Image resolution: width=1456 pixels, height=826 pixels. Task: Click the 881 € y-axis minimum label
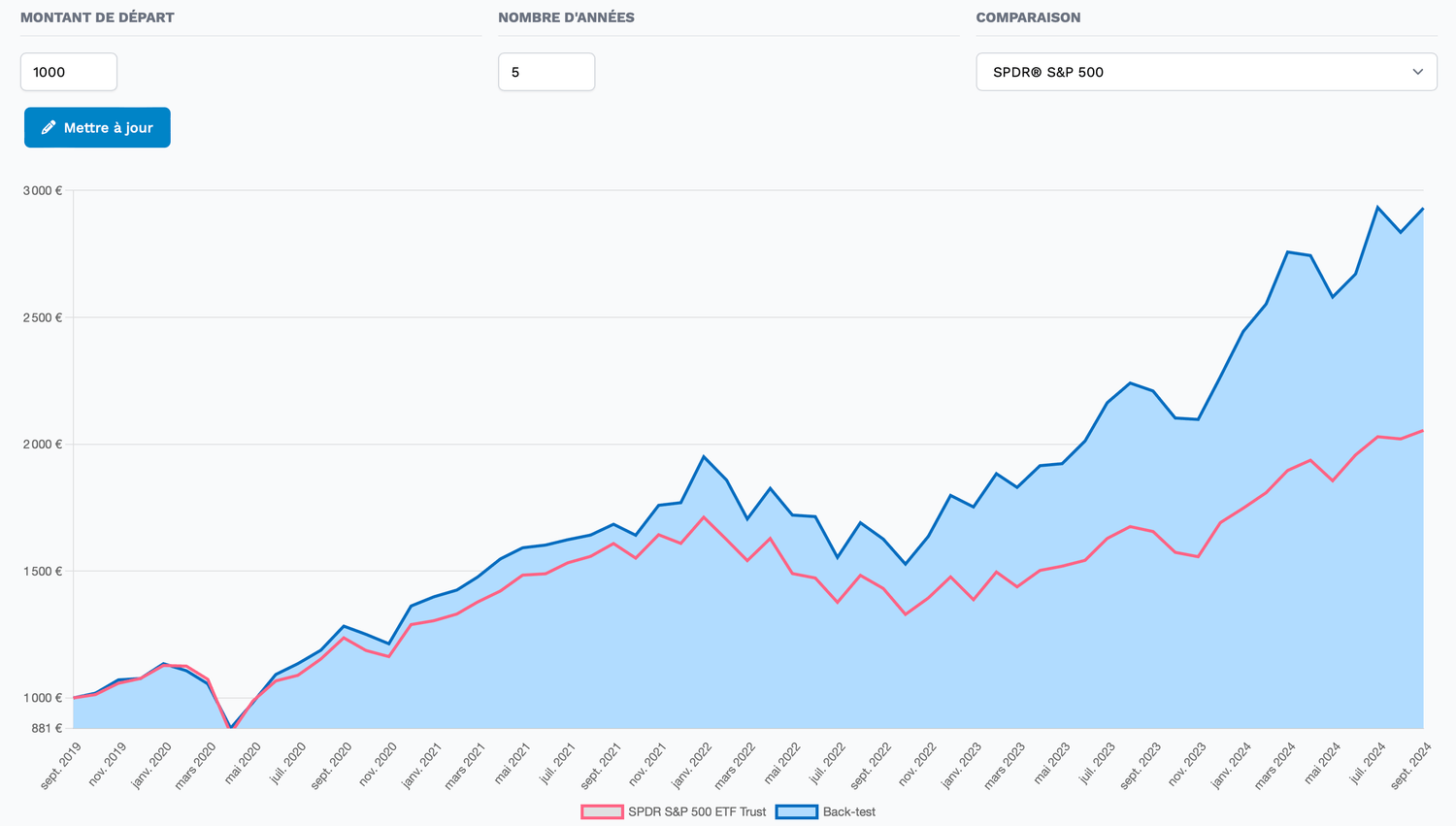tap(45, 728)
